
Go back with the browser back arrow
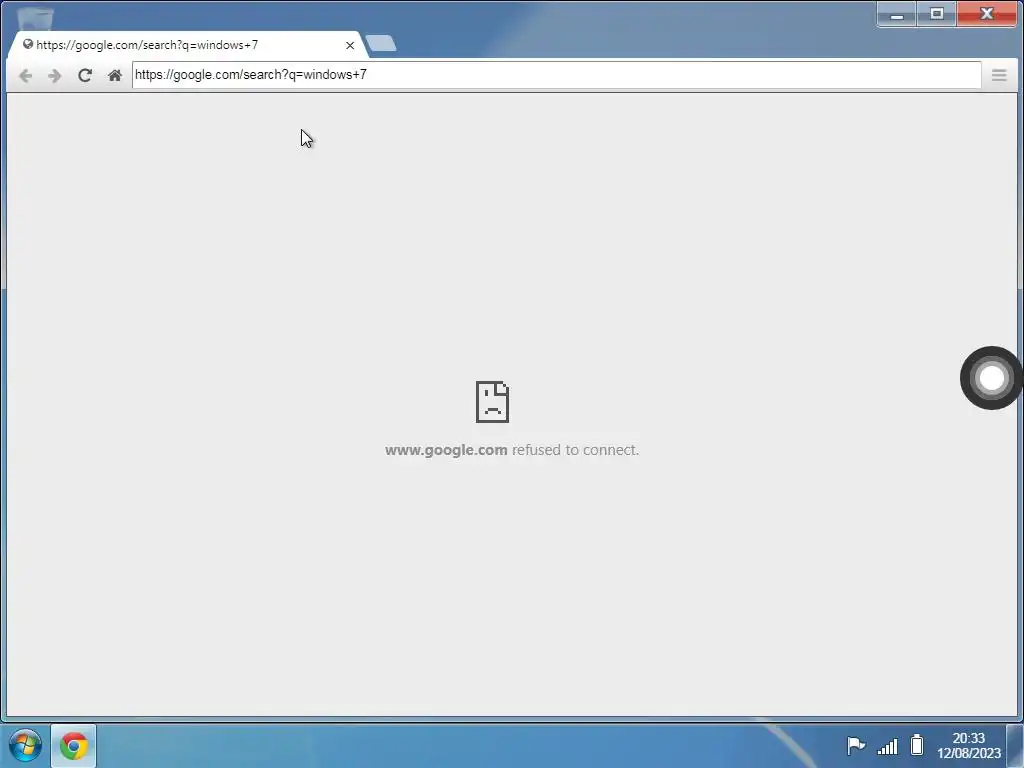(25, 76)
